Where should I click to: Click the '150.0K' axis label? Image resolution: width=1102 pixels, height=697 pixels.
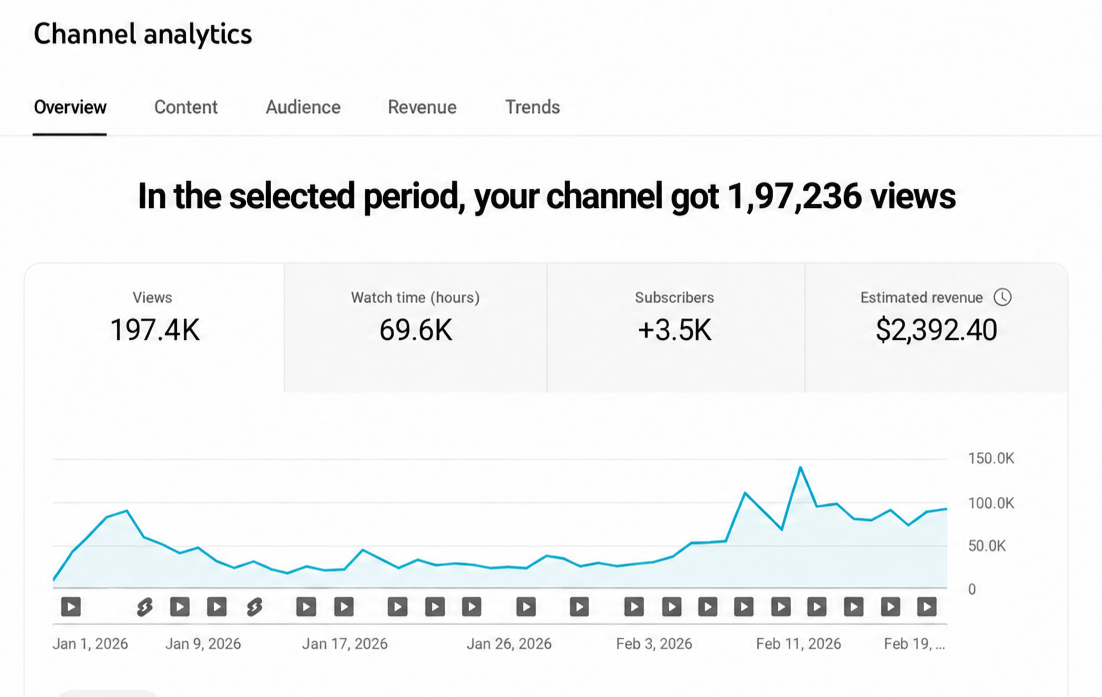click(991, 459)
